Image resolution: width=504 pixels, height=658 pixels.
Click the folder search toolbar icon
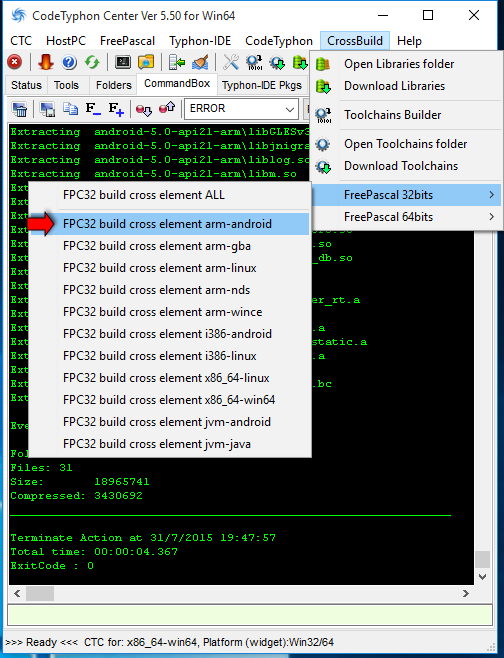pyautogui.click(x=146, y=63)
